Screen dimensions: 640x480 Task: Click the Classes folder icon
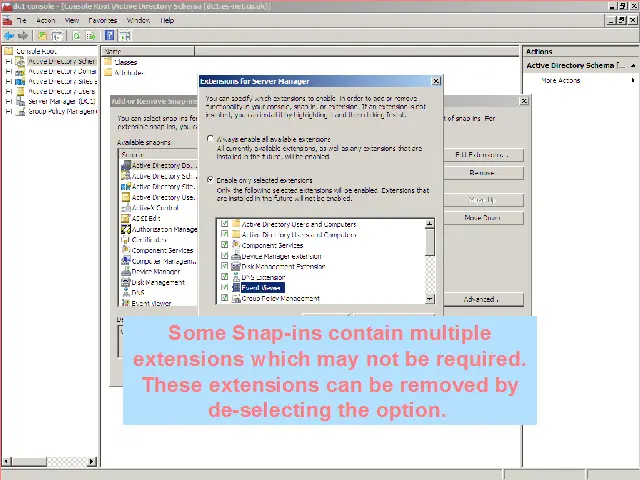(108, 62)
